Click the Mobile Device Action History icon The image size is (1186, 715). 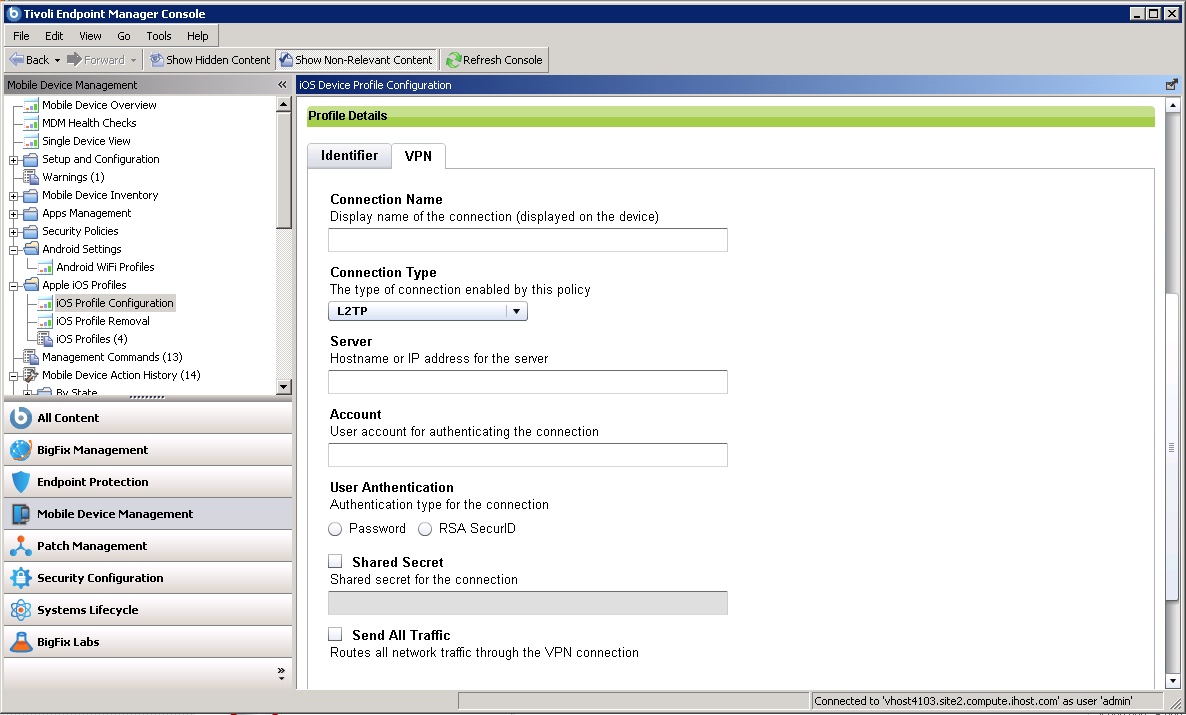click(x=31, y=375)
